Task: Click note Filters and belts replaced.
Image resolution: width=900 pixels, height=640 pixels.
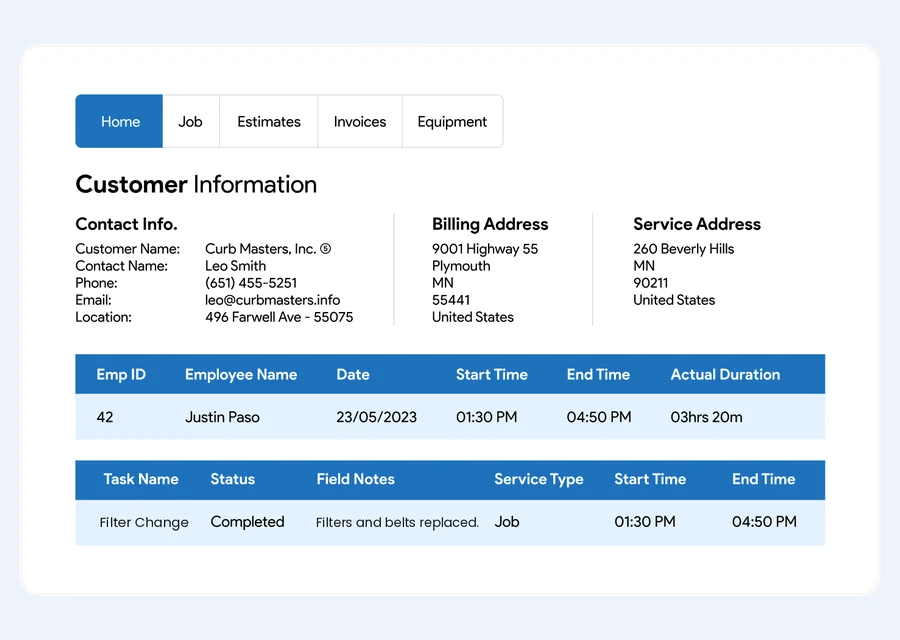Action: click(397, 522)
